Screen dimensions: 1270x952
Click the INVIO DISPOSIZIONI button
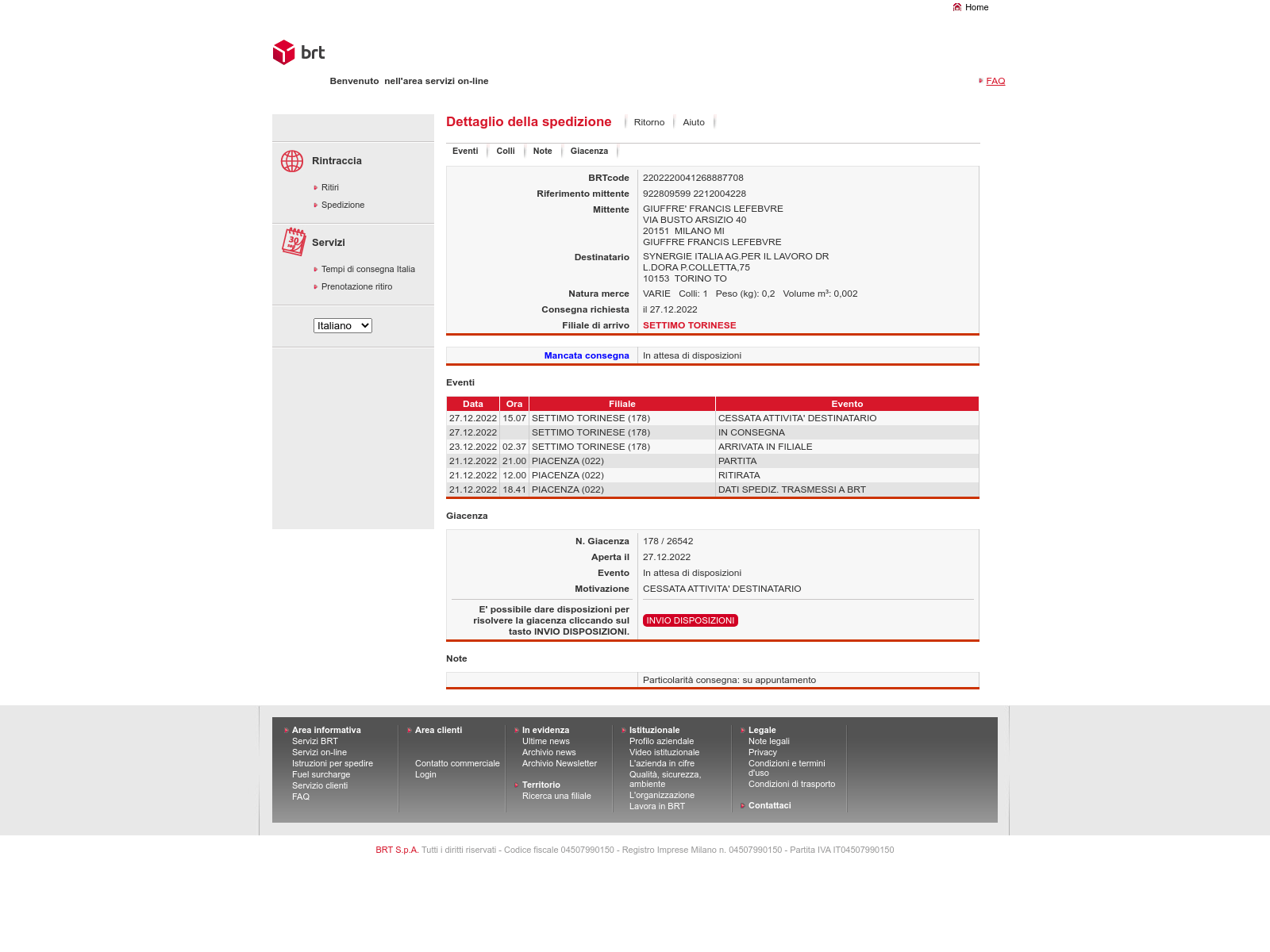pos(691,620)
